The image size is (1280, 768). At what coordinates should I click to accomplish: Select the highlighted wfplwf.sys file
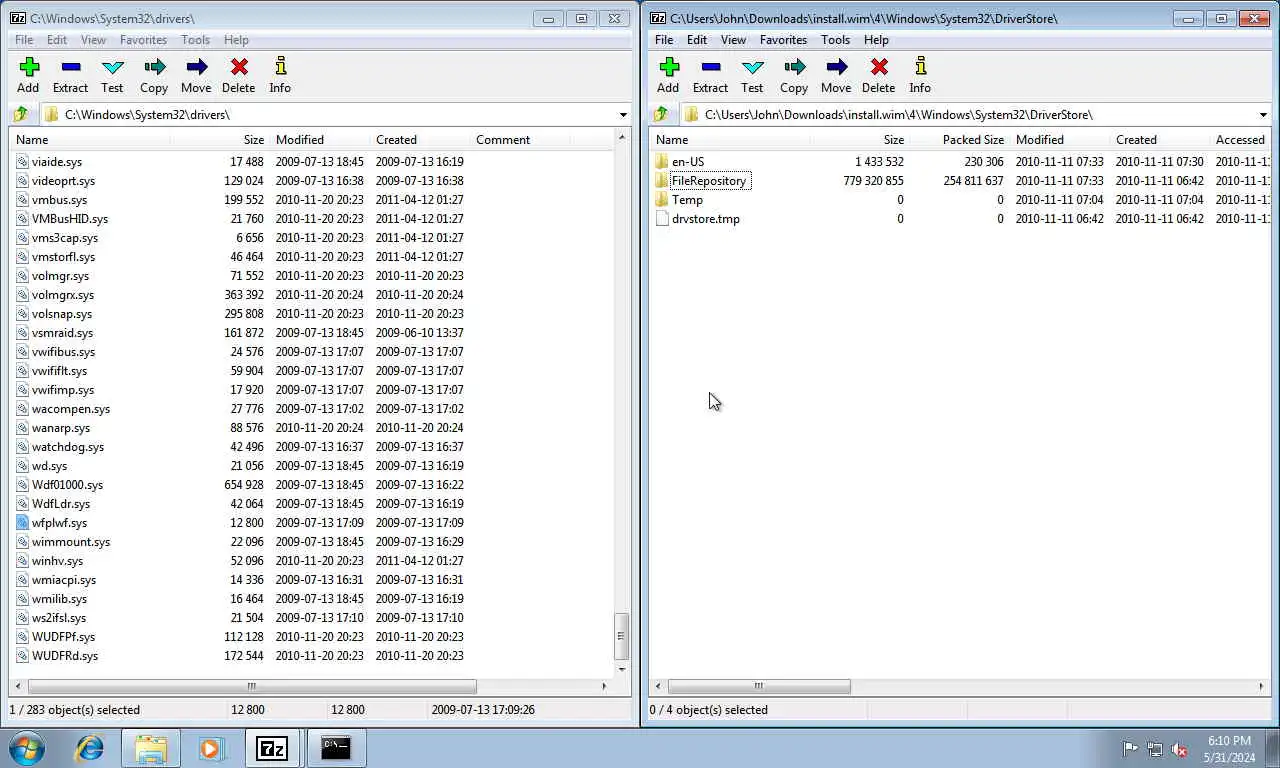click(x=59, y=523)
